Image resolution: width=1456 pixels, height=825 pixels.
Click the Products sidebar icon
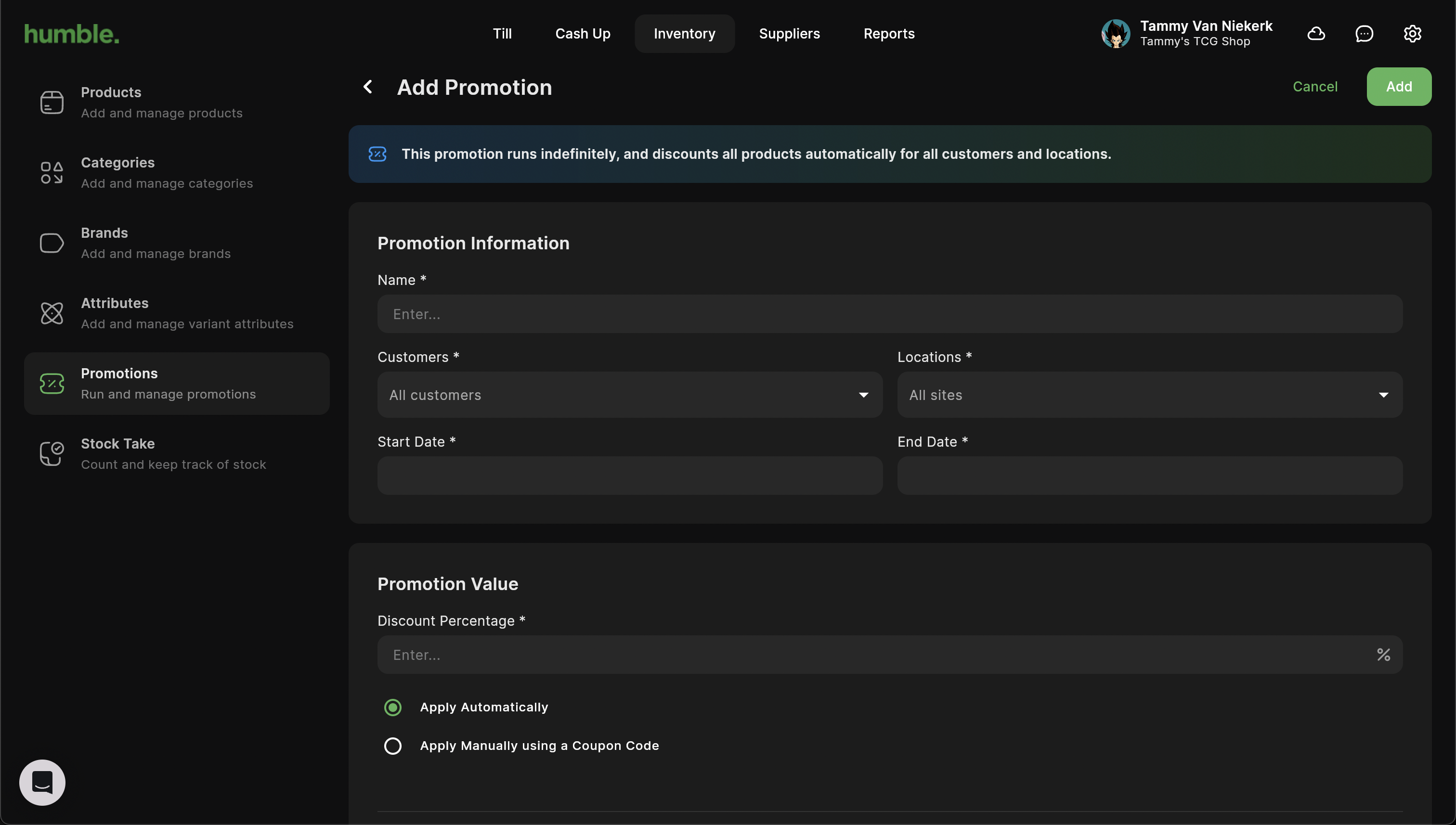52,103
